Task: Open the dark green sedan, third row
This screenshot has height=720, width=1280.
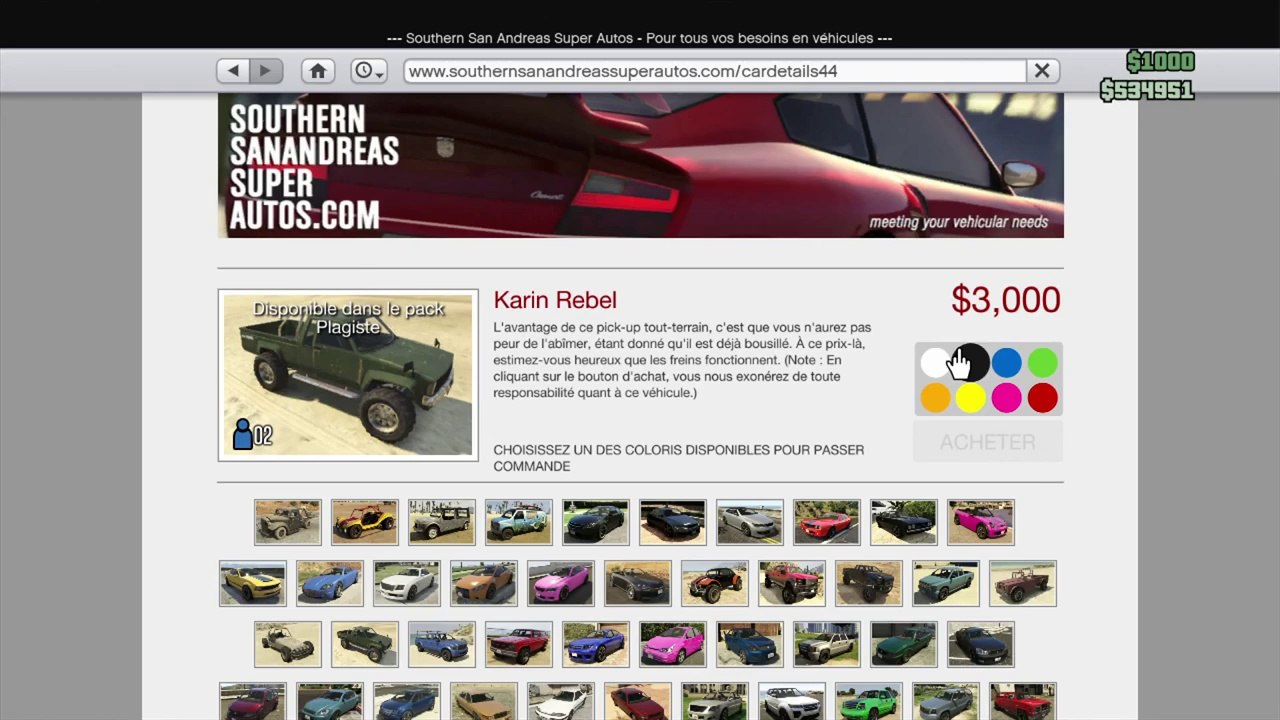Action: [904, 645]
